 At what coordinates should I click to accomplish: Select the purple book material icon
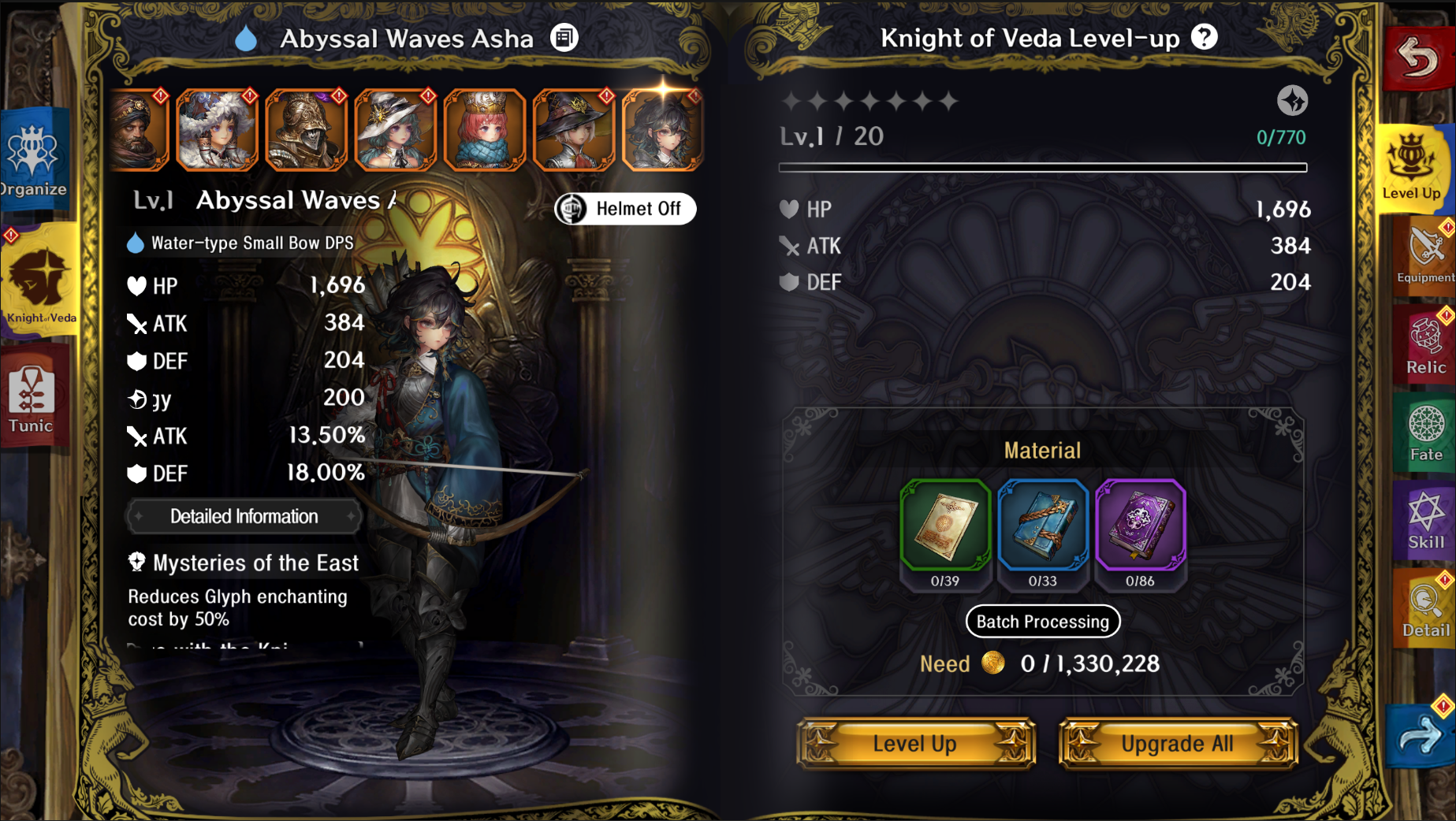[1140, 525]
